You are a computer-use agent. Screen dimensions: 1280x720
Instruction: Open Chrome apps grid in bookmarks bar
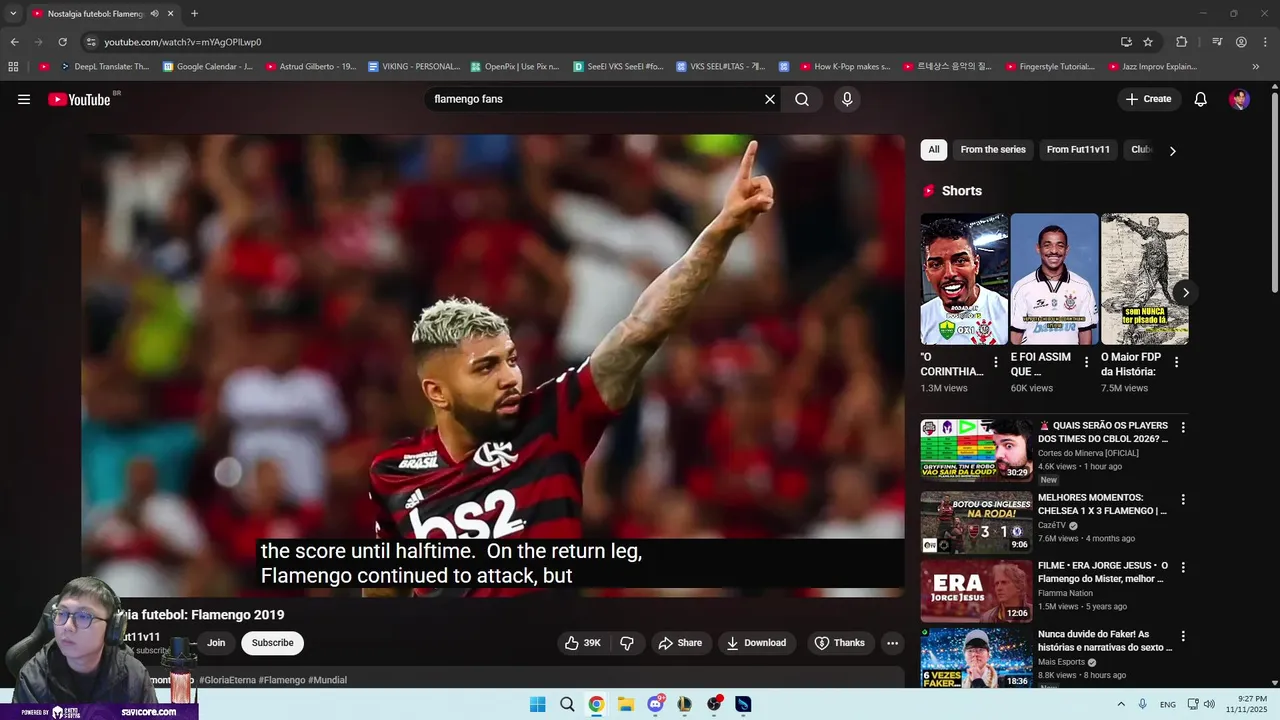[13, 67]
